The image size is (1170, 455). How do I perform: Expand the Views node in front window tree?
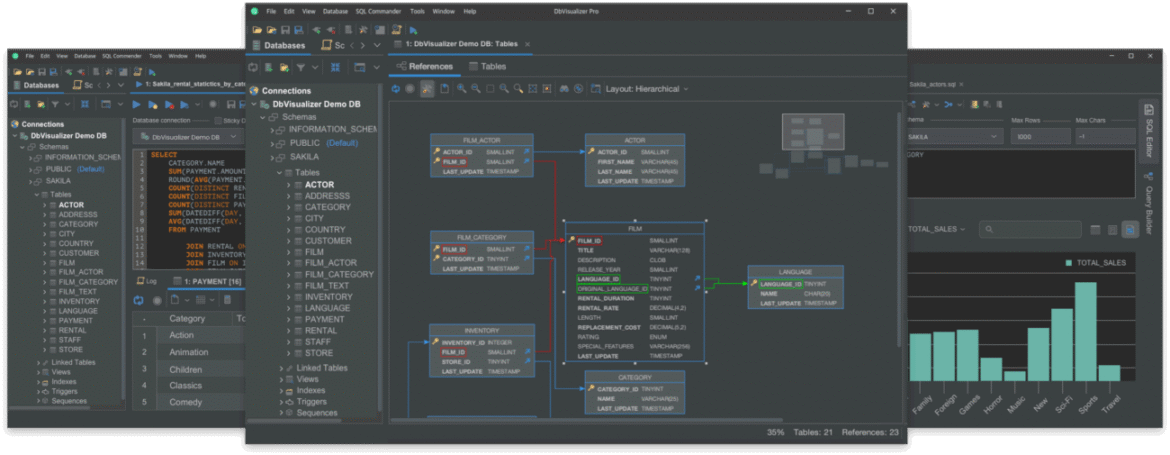[x=281, y=379]
